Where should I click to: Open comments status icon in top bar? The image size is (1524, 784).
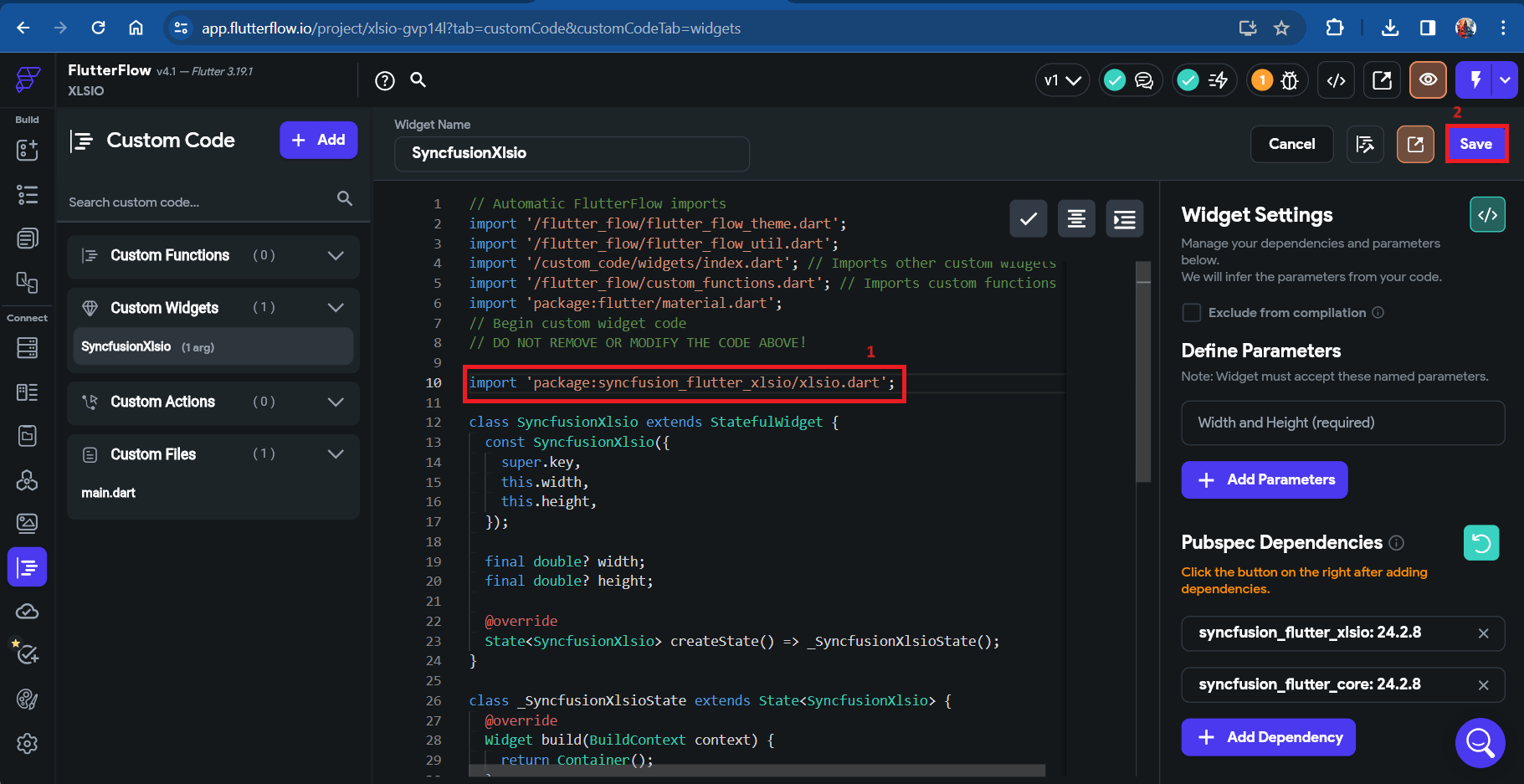(1130, 80)
